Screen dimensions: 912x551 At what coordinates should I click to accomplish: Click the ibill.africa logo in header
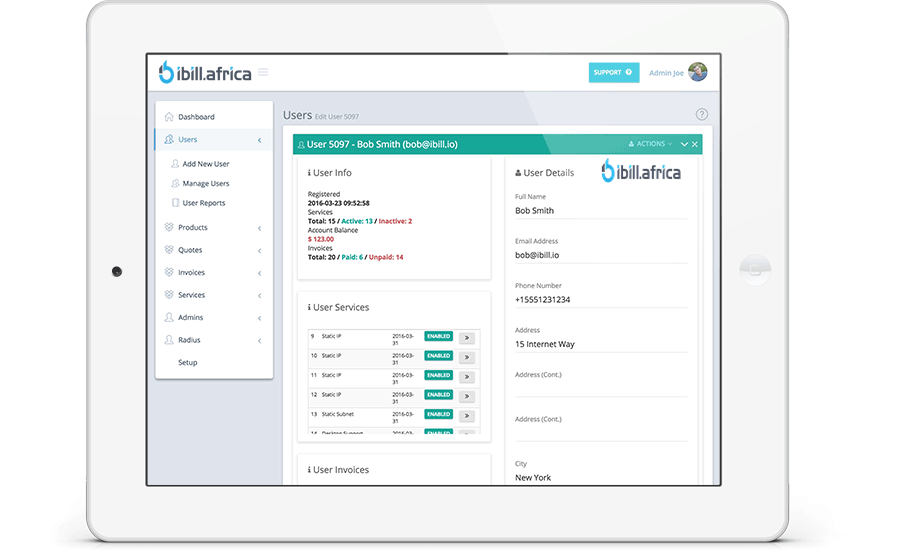[205, 73]
